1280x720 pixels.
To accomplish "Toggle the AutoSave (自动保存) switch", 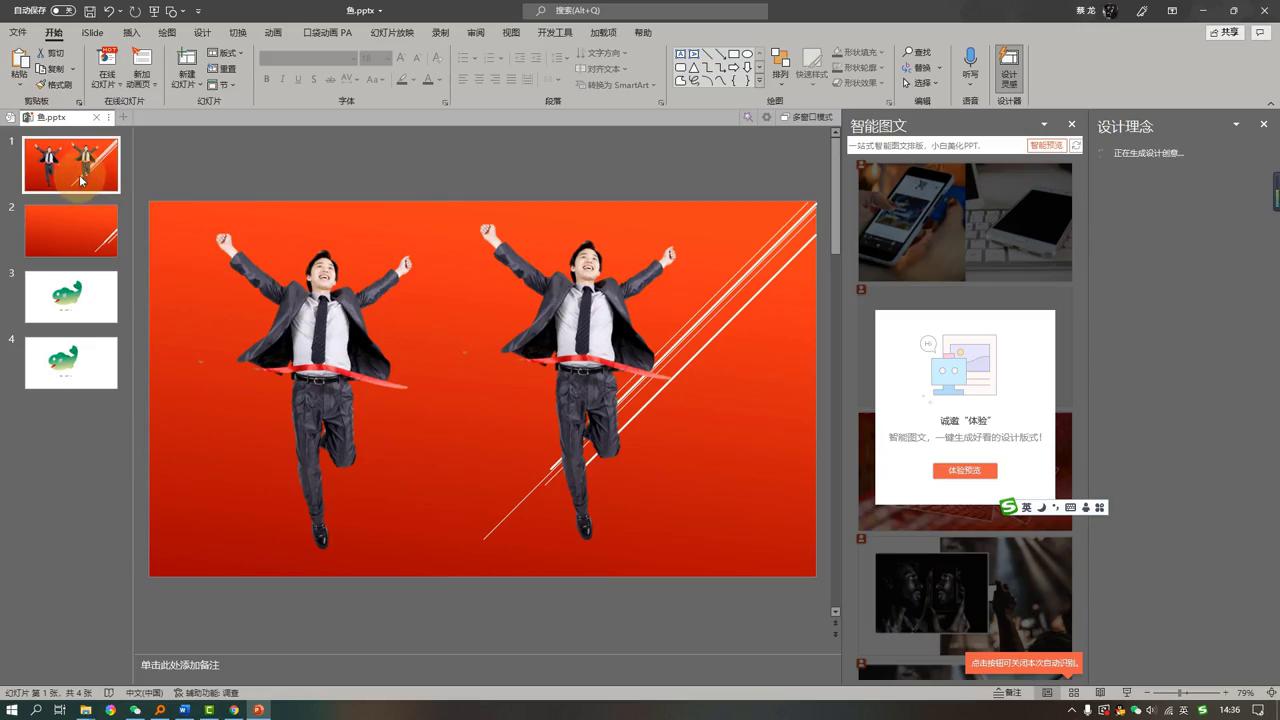I will (x=63, y=11).
